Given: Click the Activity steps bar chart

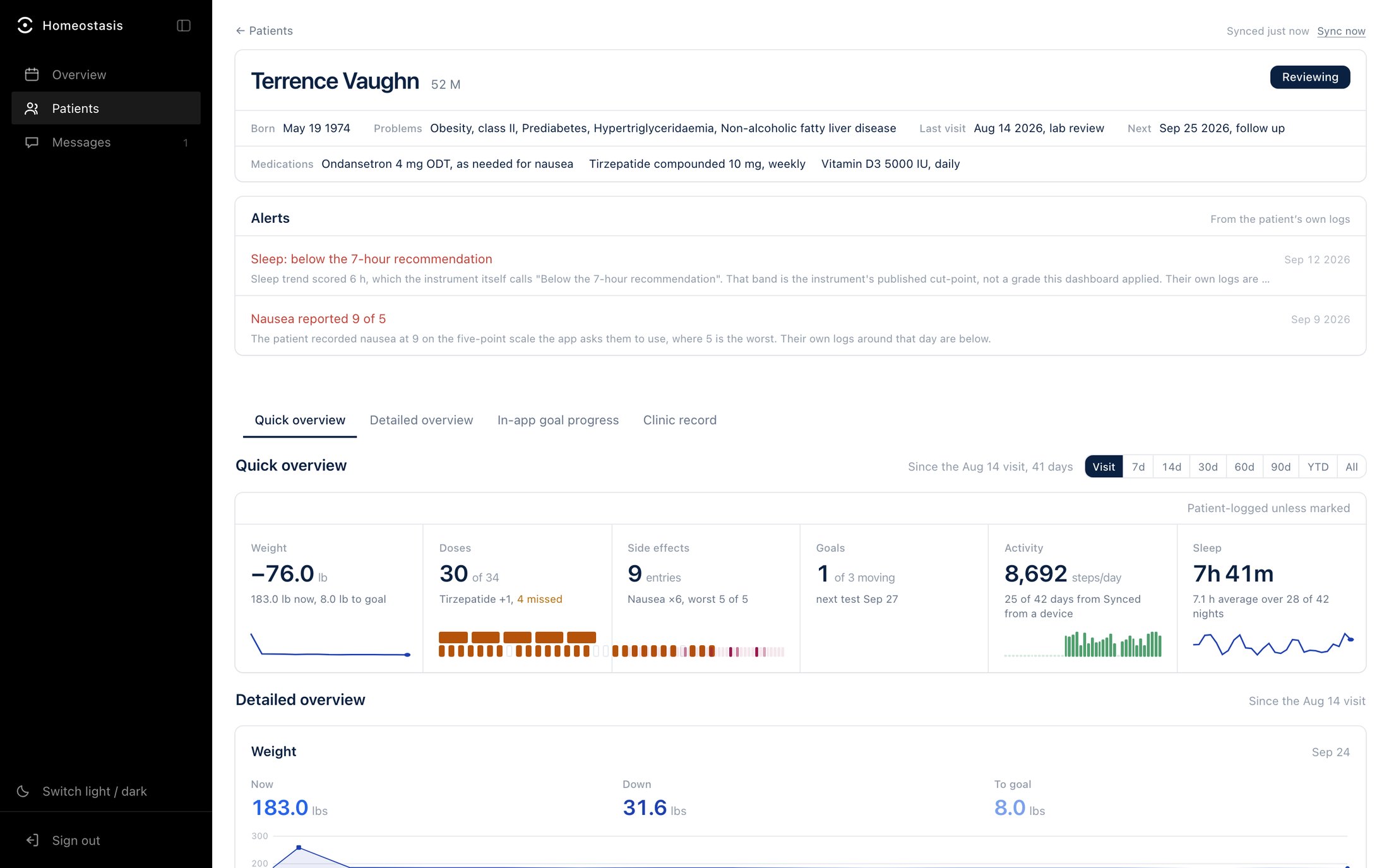Looking at the screenshot, I should pos(1083,645).
